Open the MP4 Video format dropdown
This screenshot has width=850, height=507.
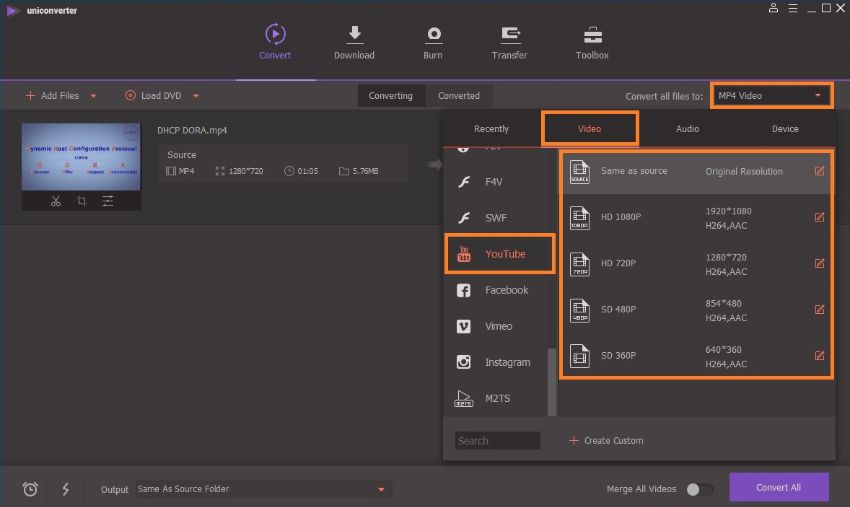(x=771, y=96)
